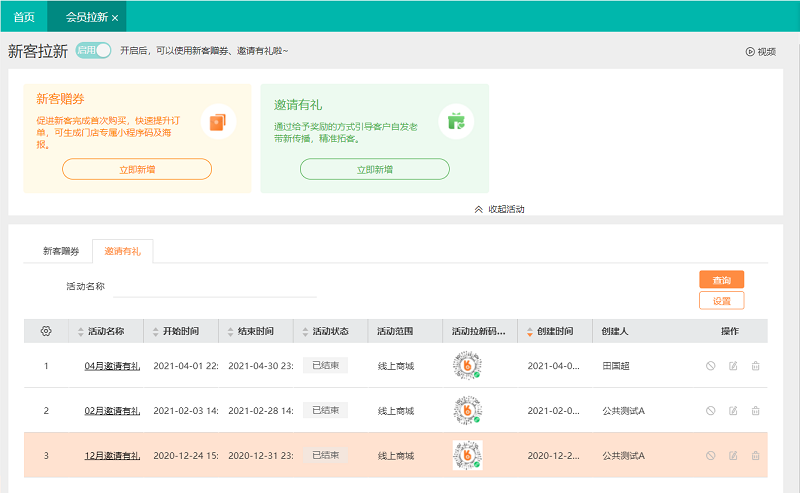Screen dimensions: 800x493
Task: Click 立即新增 in the 邀请有礼 card
Action: pos(375,169)
